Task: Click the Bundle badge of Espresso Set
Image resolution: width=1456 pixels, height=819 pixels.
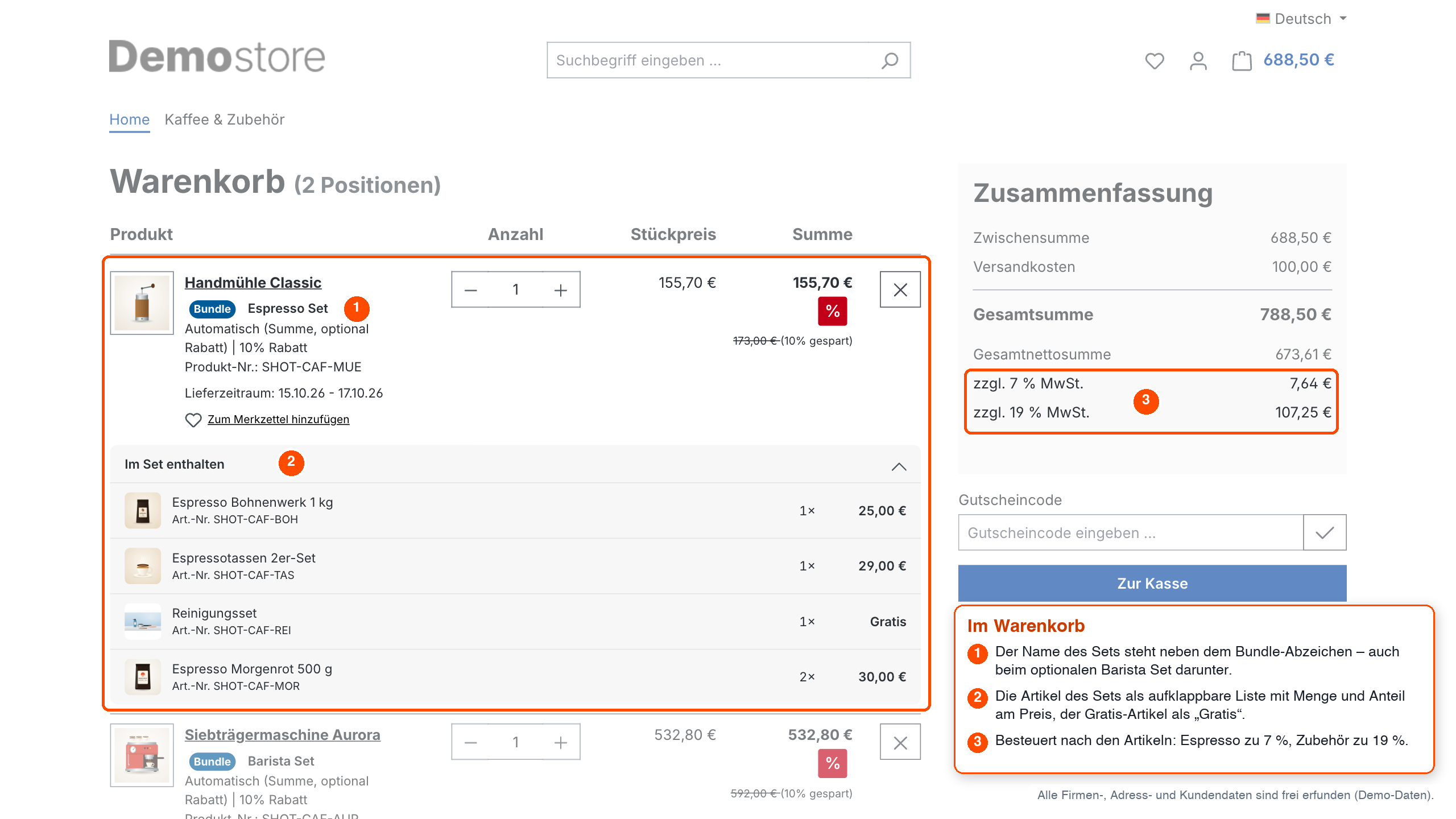Action: [212, 309]
